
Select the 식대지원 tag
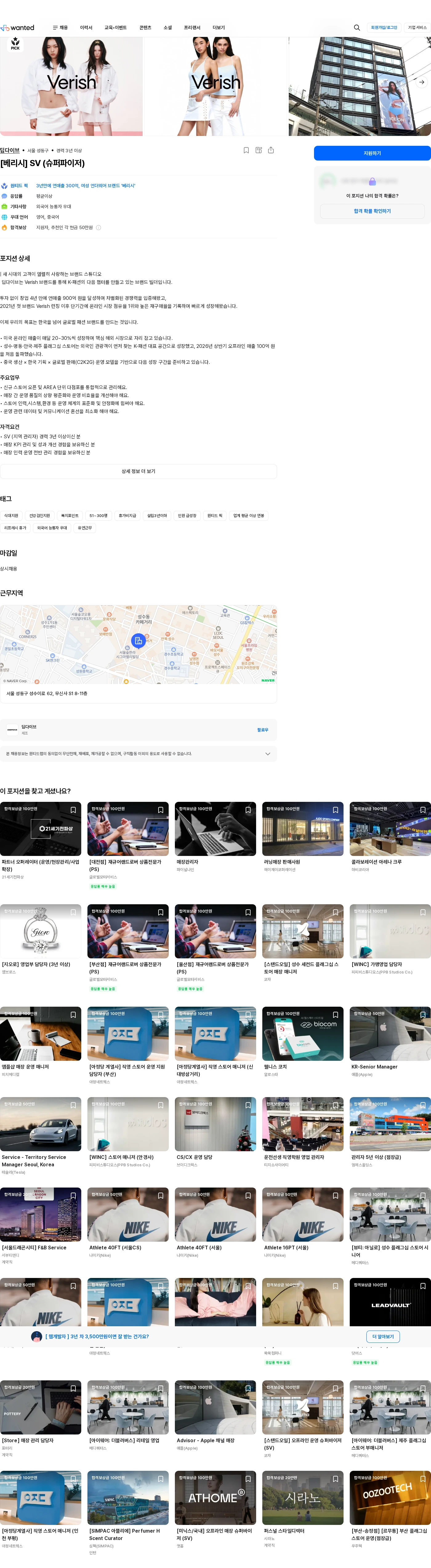(x=11, y=515)
